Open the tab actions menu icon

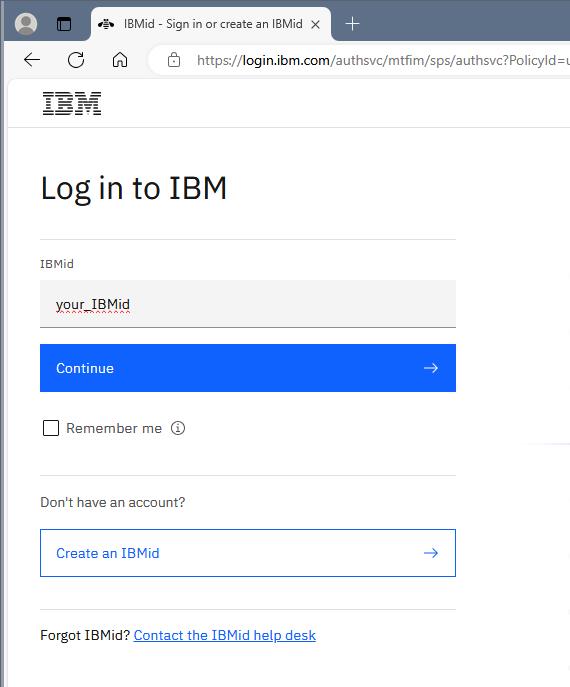64,24
